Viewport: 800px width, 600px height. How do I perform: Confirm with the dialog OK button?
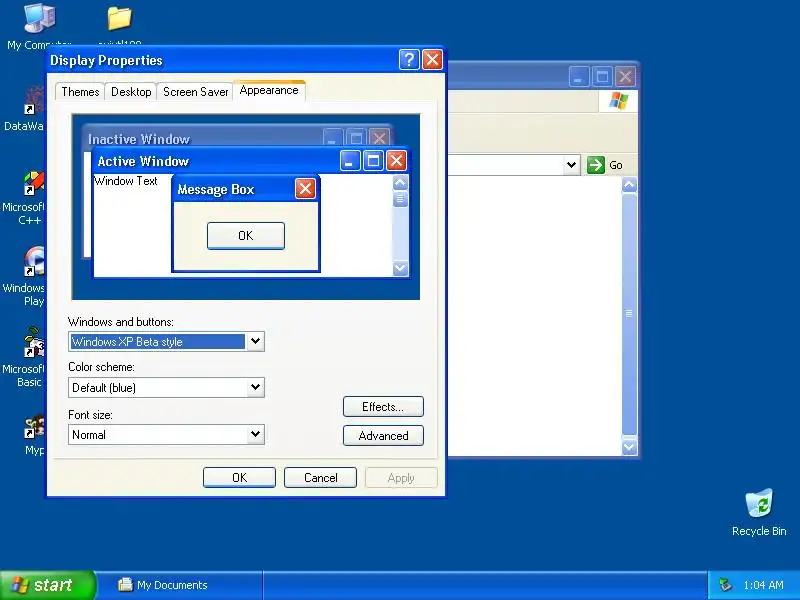(x=239, y=478)
